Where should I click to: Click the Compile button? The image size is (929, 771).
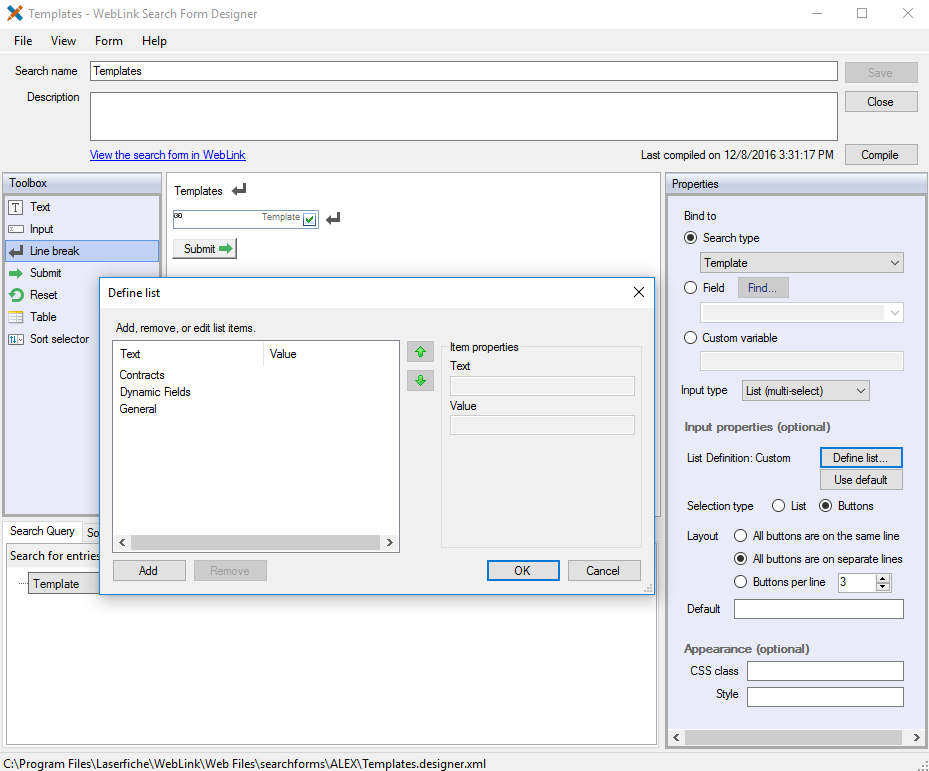coord(880,155)
